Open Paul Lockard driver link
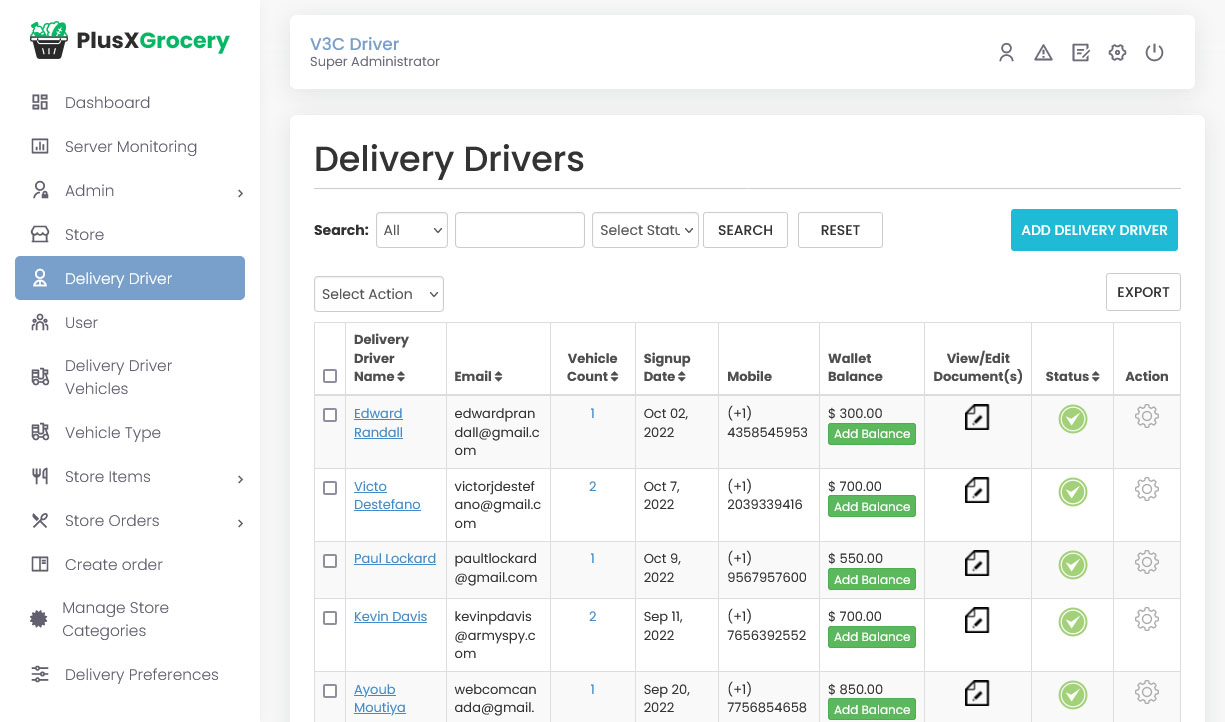Viewport: 1225px width, 722px height. point(395,559)
